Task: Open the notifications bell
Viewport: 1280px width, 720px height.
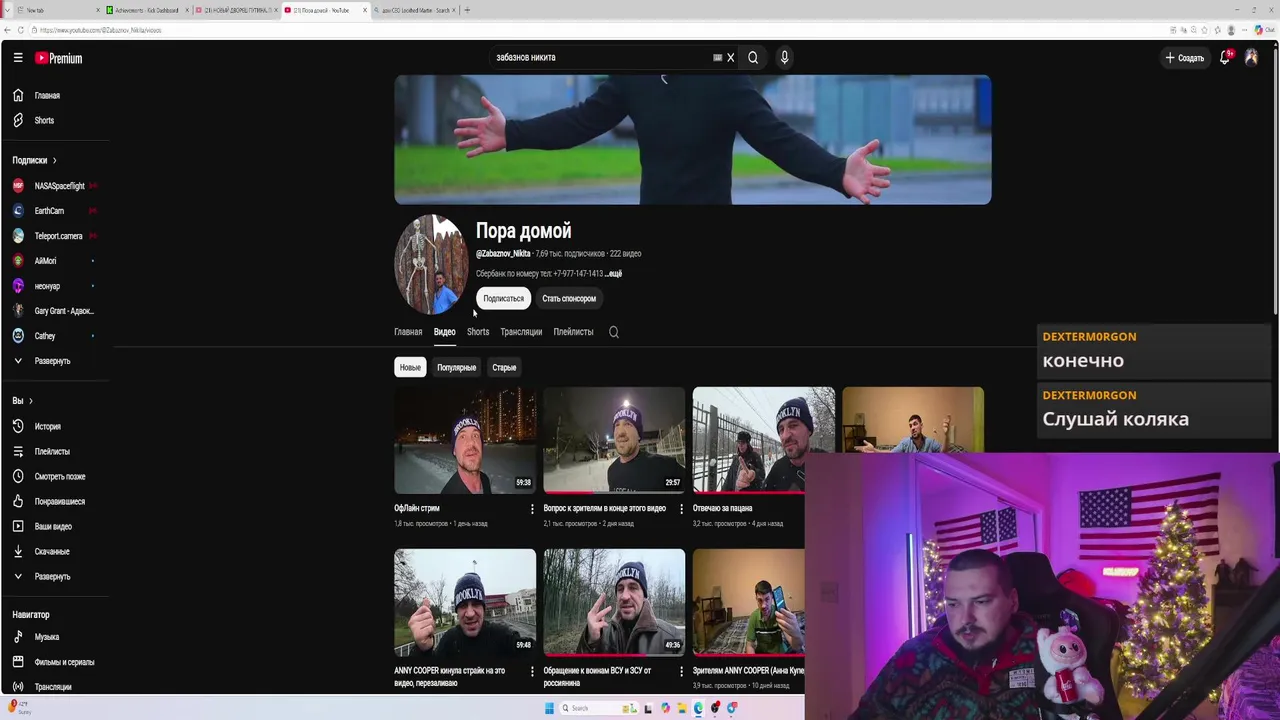Action: (1225, 58)
